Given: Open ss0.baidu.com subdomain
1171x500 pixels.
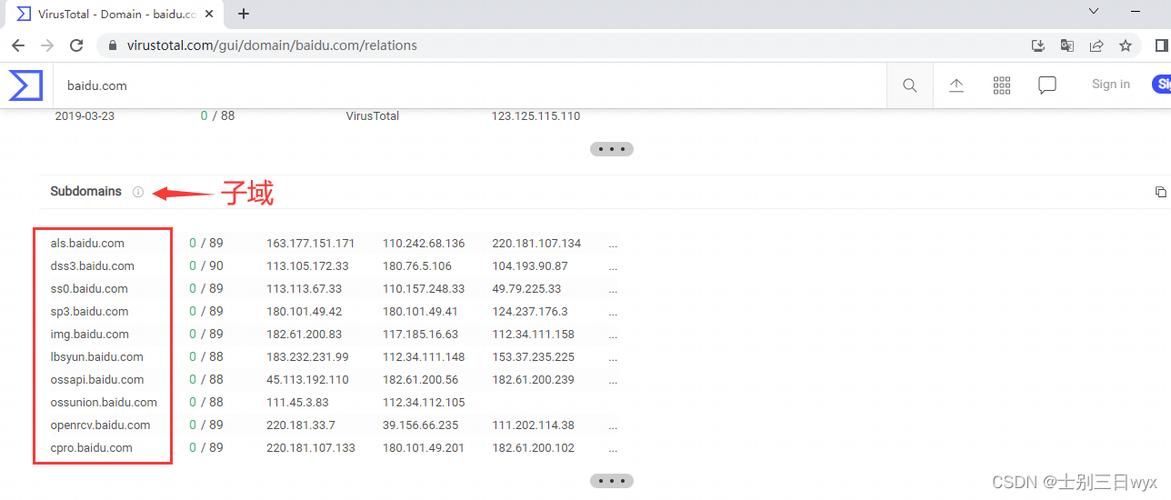Looking at the screenshot, I should coord(89,289).
